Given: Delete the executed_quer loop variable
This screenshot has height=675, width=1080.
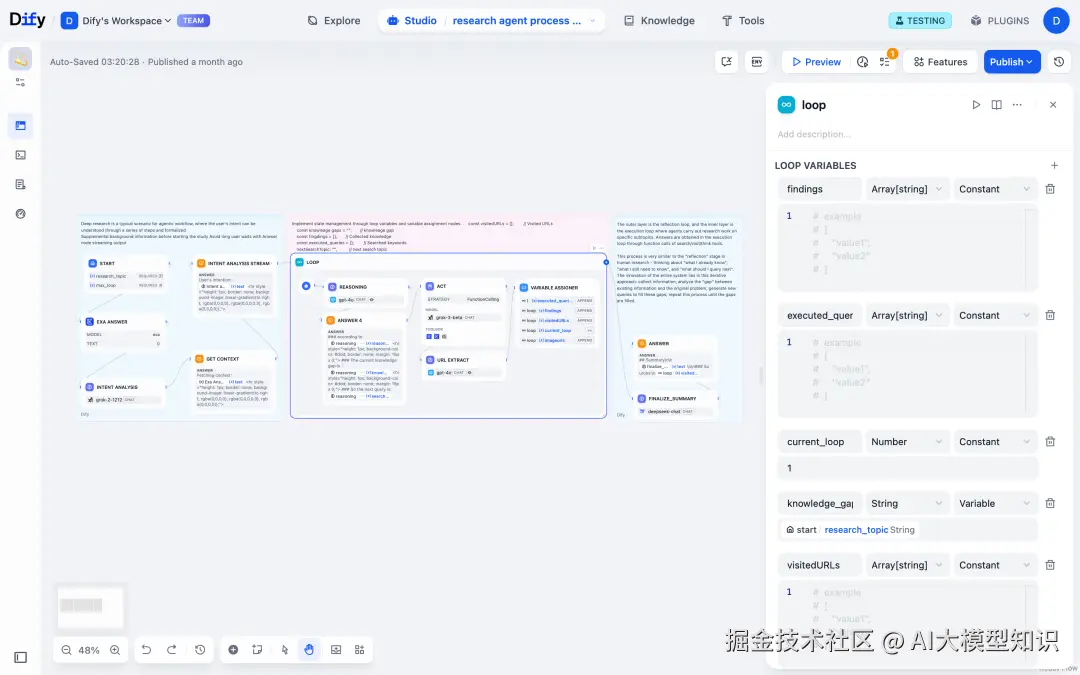Looking at the screenshot, I should (1050, 315).
